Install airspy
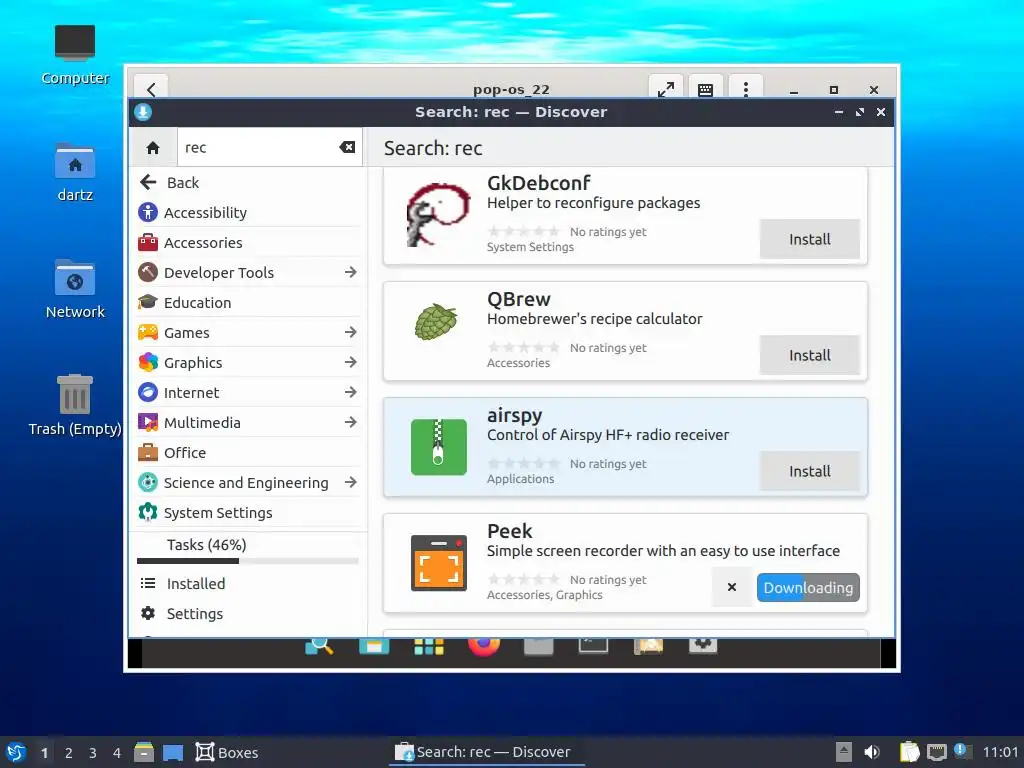This screenshot has height=768, width=1024. tap(810, 471)
